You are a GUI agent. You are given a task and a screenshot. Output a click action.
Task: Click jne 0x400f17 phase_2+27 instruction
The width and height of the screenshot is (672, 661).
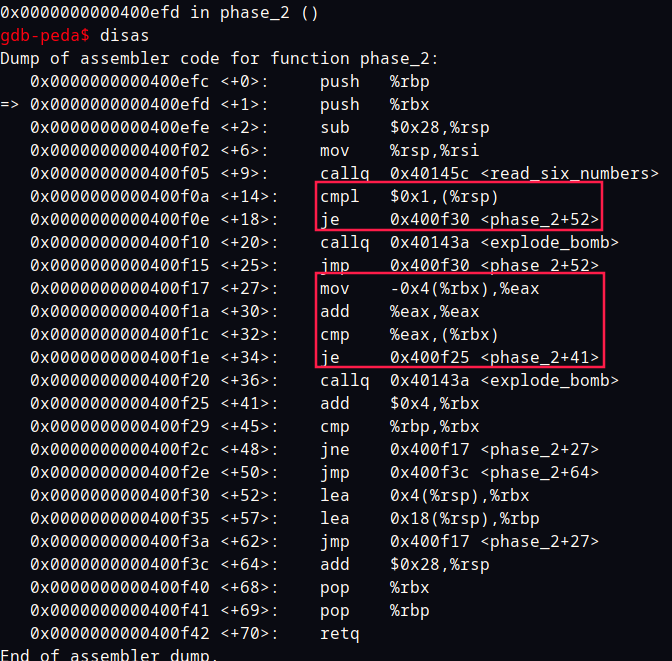459,450
